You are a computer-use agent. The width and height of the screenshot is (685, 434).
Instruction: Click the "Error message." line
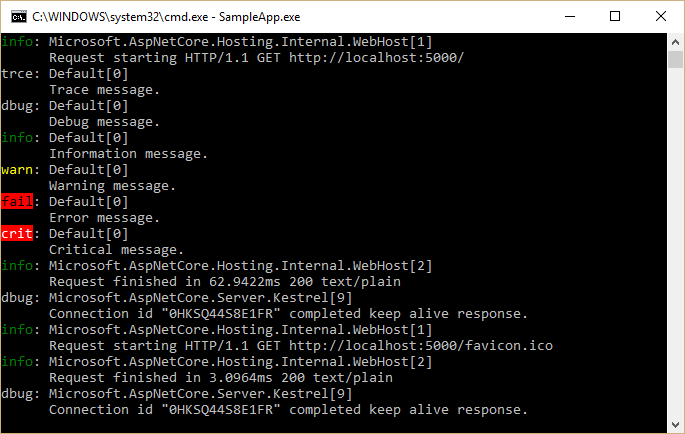tap(104, 217)
